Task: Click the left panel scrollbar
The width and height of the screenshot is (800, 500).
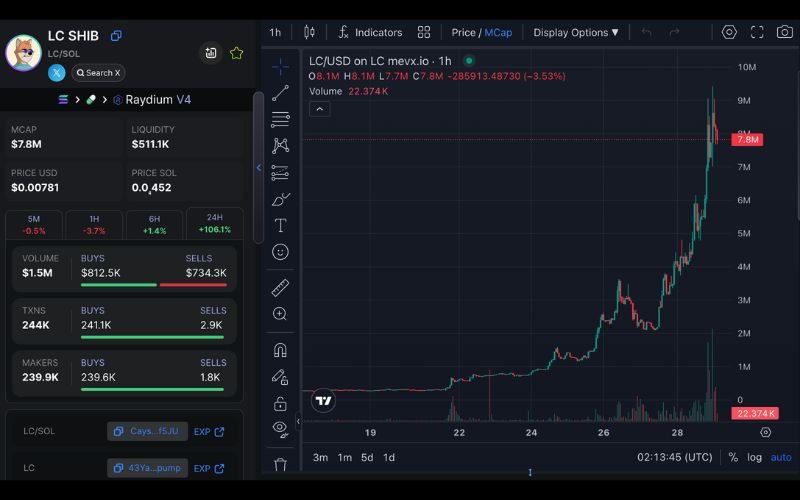Action: tap(259, 167)
